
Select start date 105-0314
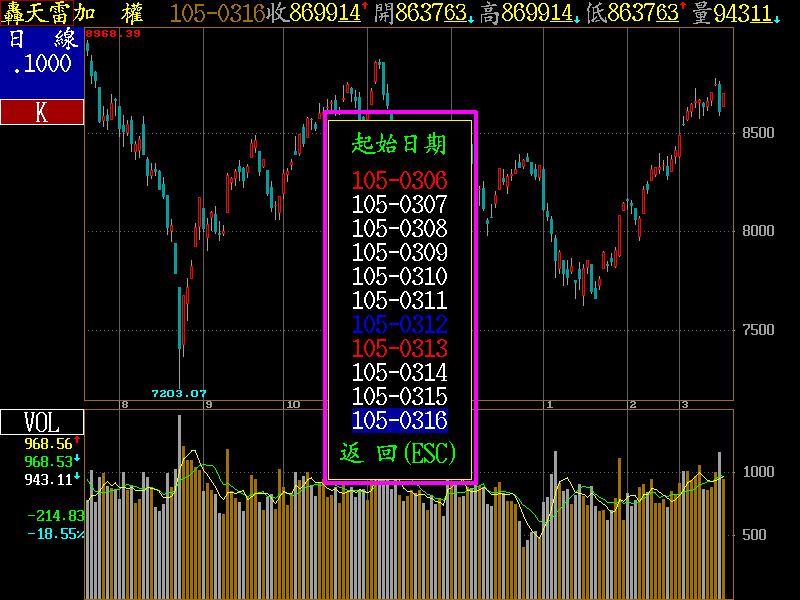400,373
